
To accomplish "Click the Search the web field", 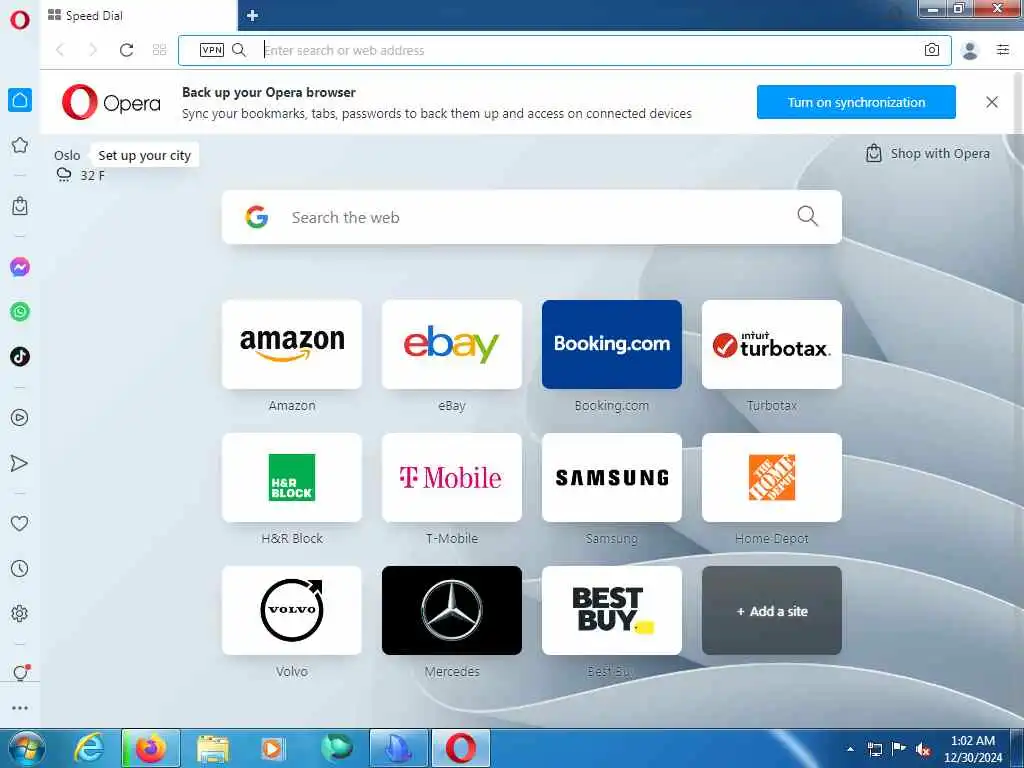I will pos(532,217).
